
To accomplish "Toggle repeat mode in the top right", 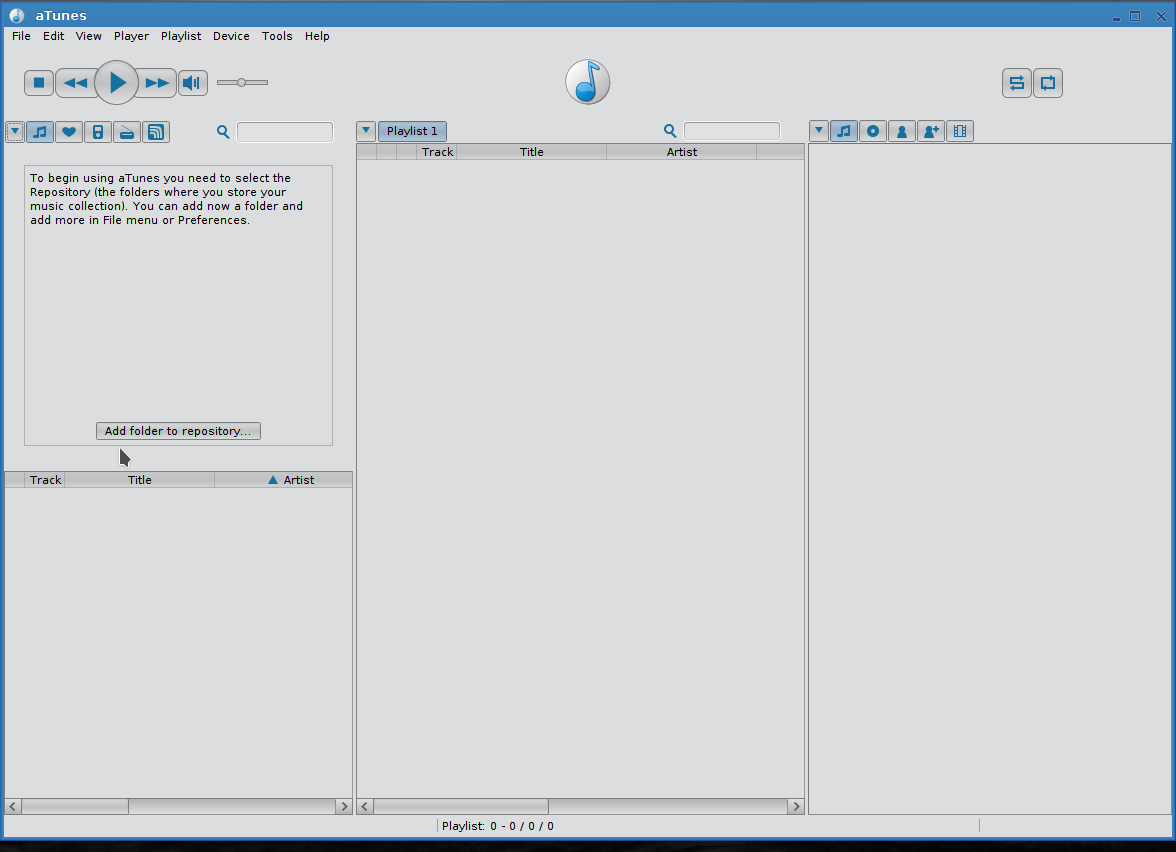I will (x=1048, y=82).
